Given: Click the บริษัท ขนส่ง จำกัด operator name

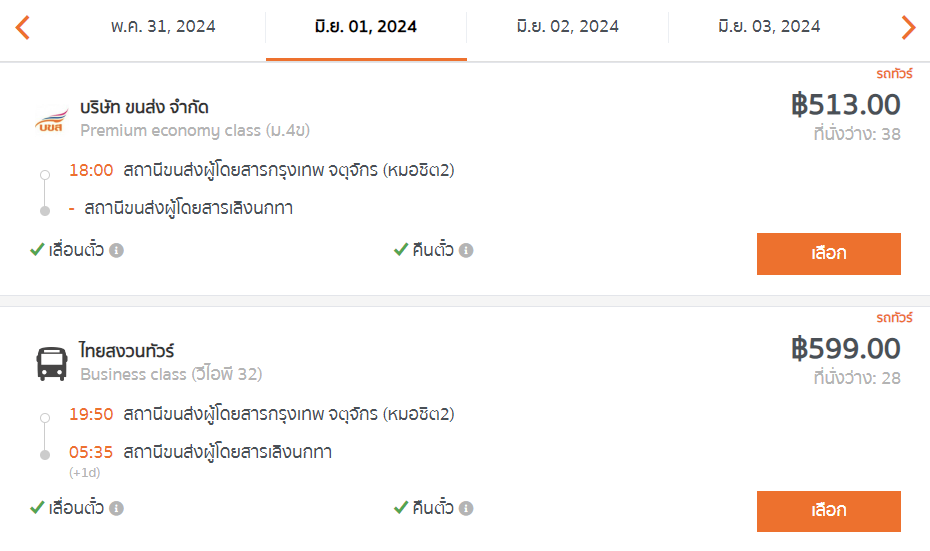Looking at the screenshot, I should coord(144,107).
